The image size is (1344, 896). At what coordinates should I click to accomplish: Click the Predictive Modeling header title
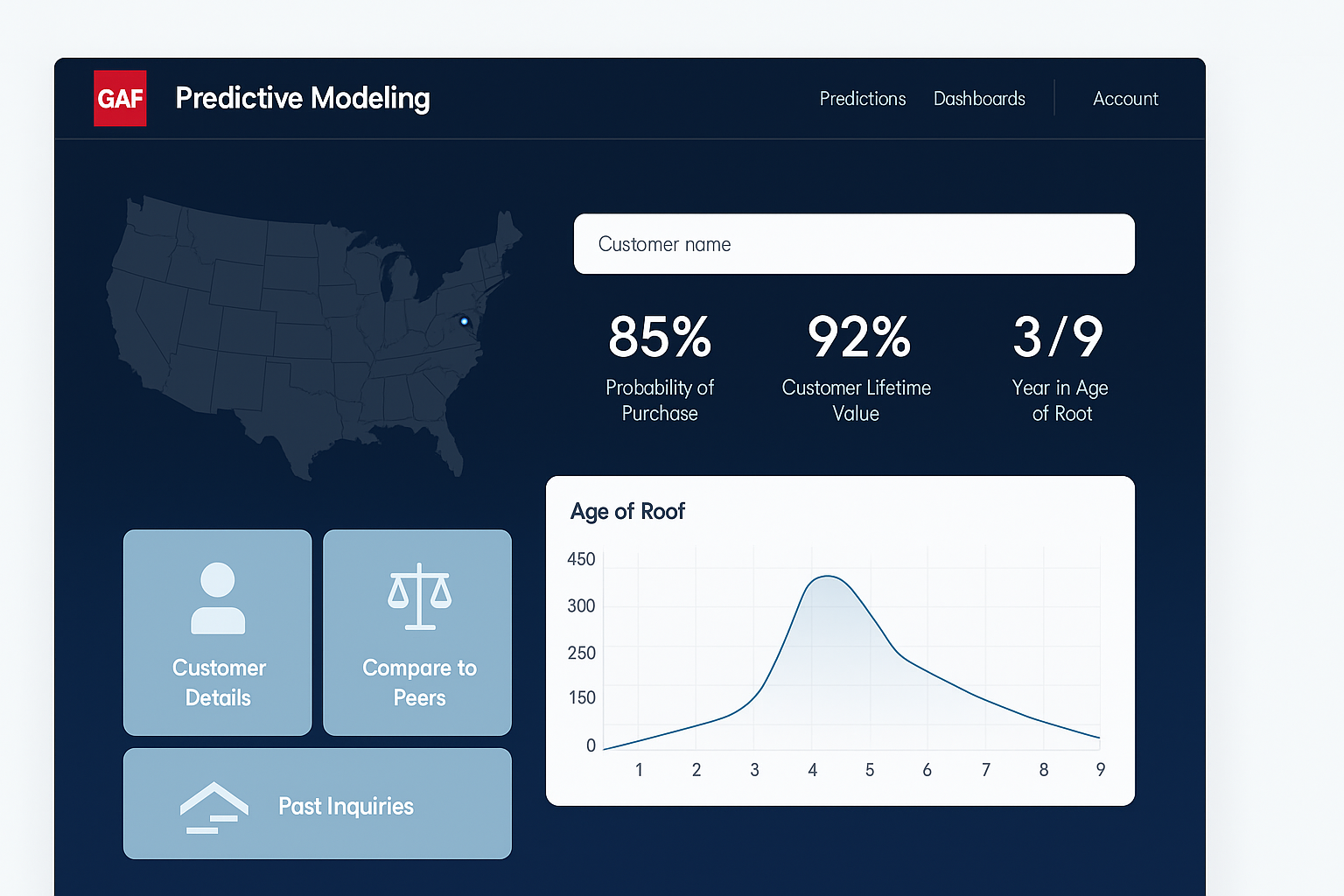pos(302,98)
